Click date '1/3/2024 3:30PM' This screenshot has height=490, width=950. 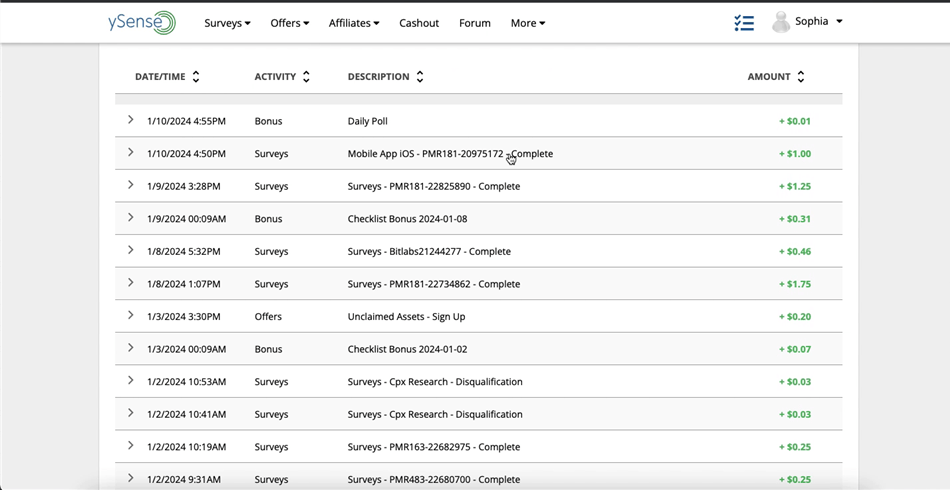tap(184, 317)
